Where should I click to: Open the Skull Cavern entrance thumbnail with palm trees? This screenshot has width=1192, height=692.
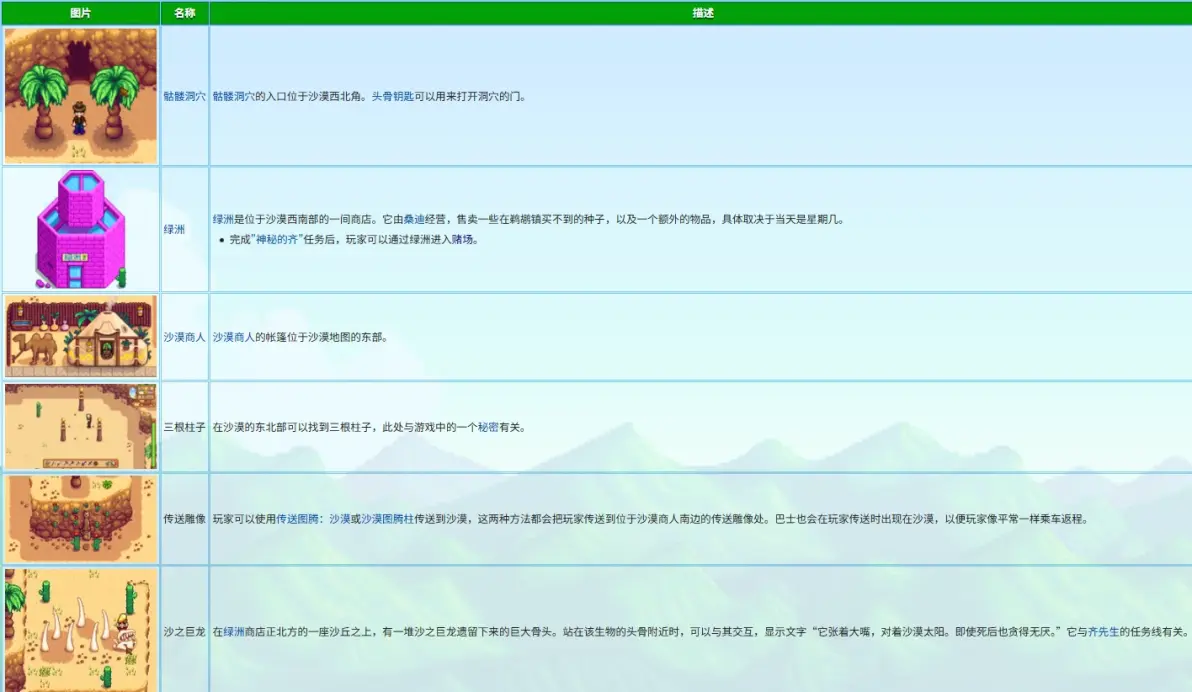pos(81,96)
